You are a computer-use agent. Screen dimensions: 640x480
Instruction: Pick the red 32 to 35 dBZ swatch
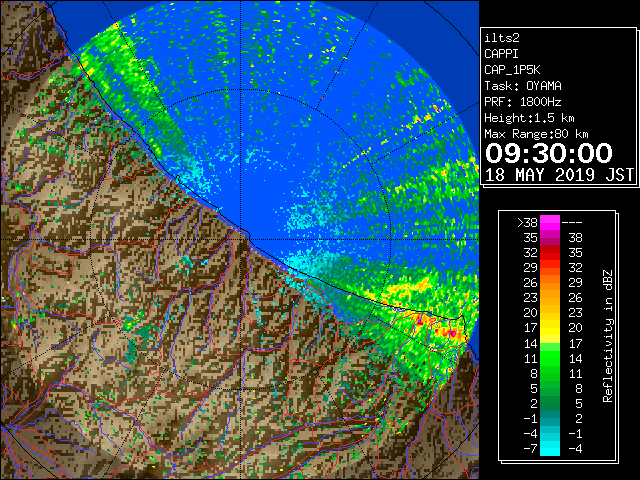click(550, 253)
